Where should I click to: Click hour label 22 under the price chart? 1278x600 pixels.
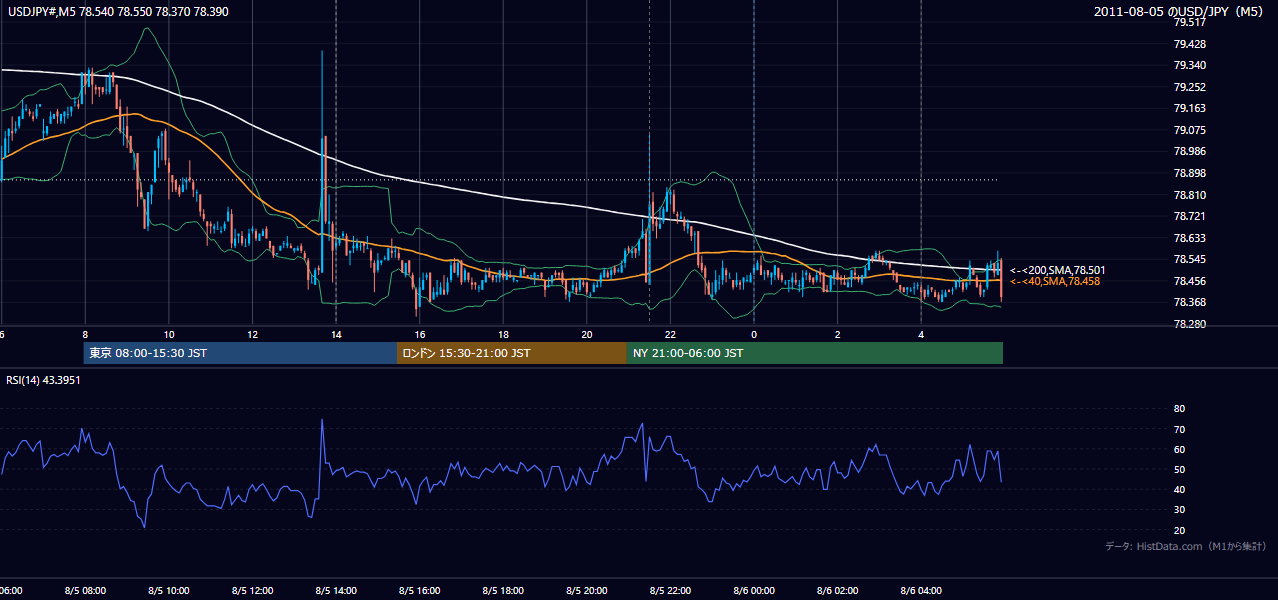(670, 335)
